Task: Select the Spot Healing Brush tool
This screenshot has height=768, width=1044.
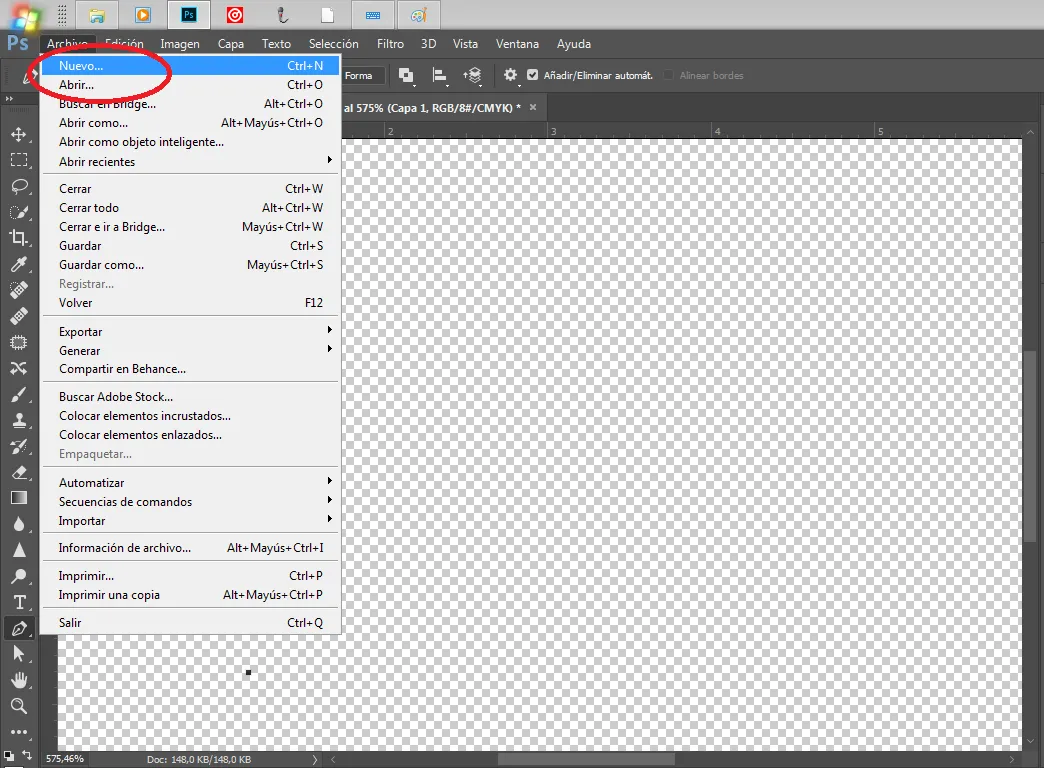Action: 19,290
